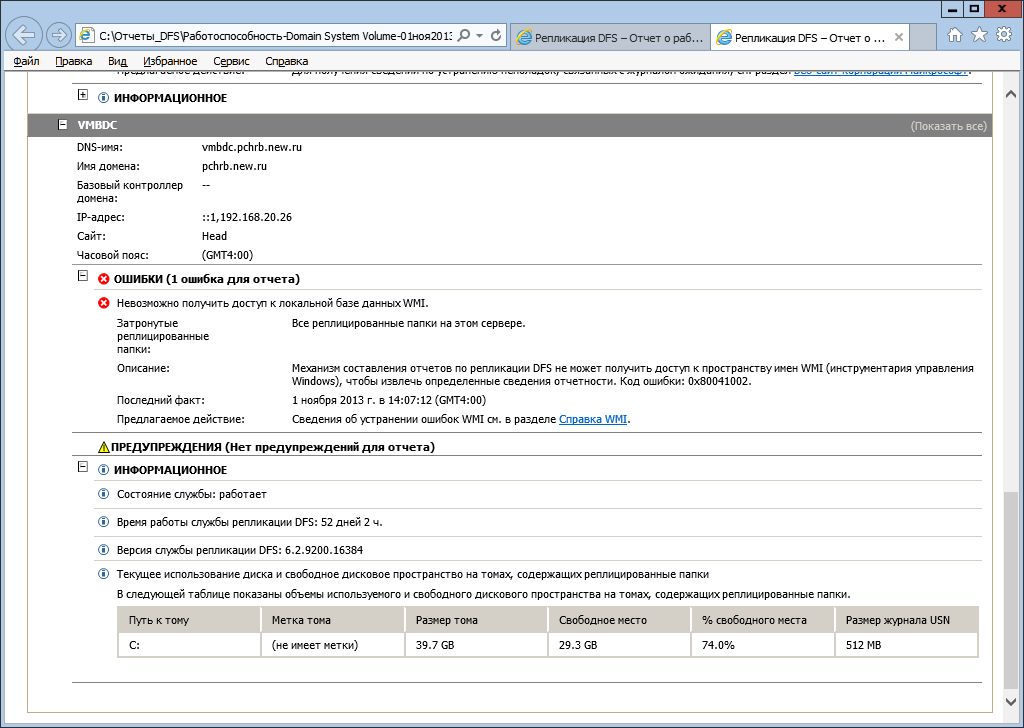Expand the top ИНФОРМАЦИОННОЕ section plus box
The width and height of the screenshot is (1024, 728).
coord(82,95)
